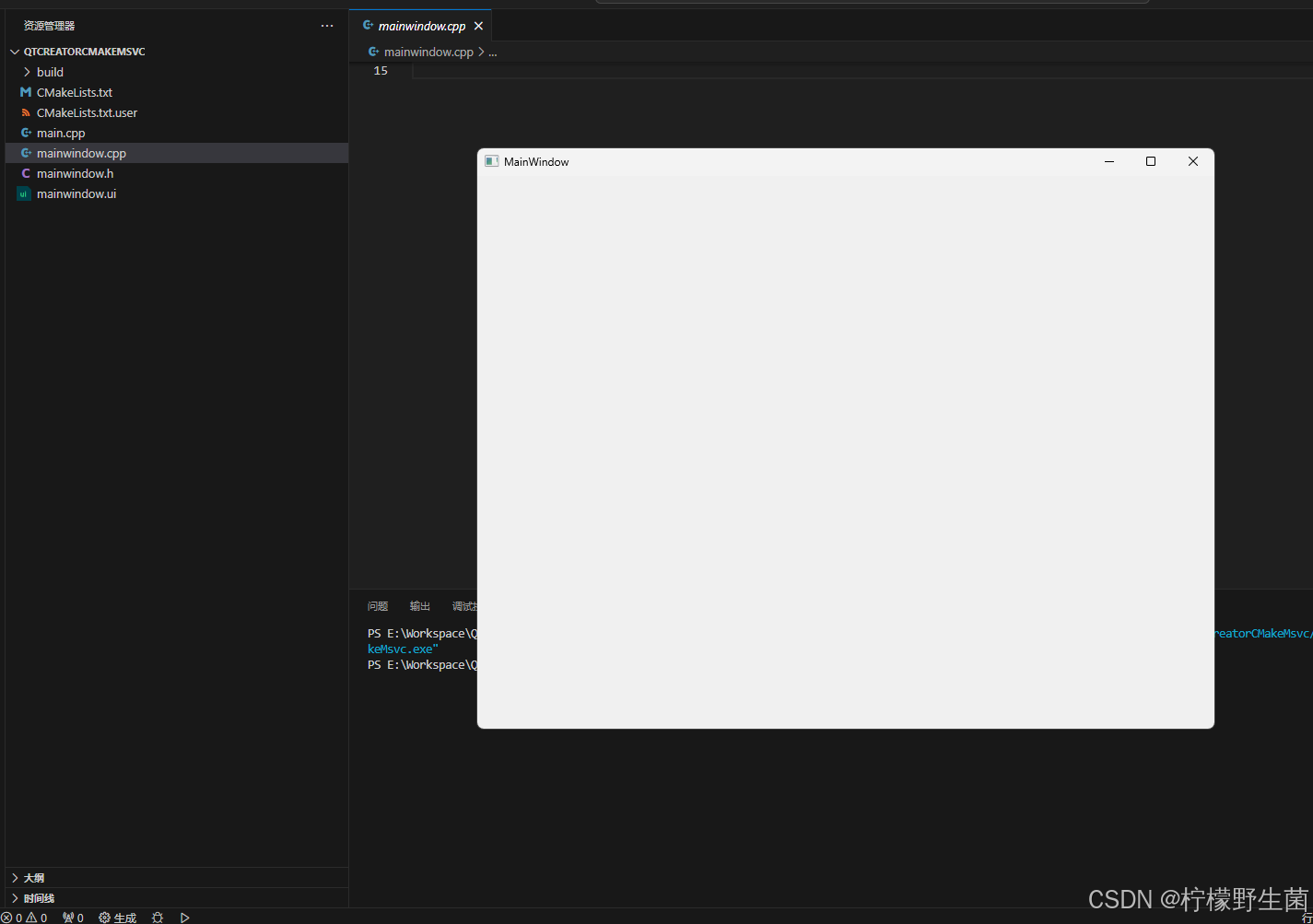
Task: Click the CMake run play icon in status bar
Action: click(185, 918)
